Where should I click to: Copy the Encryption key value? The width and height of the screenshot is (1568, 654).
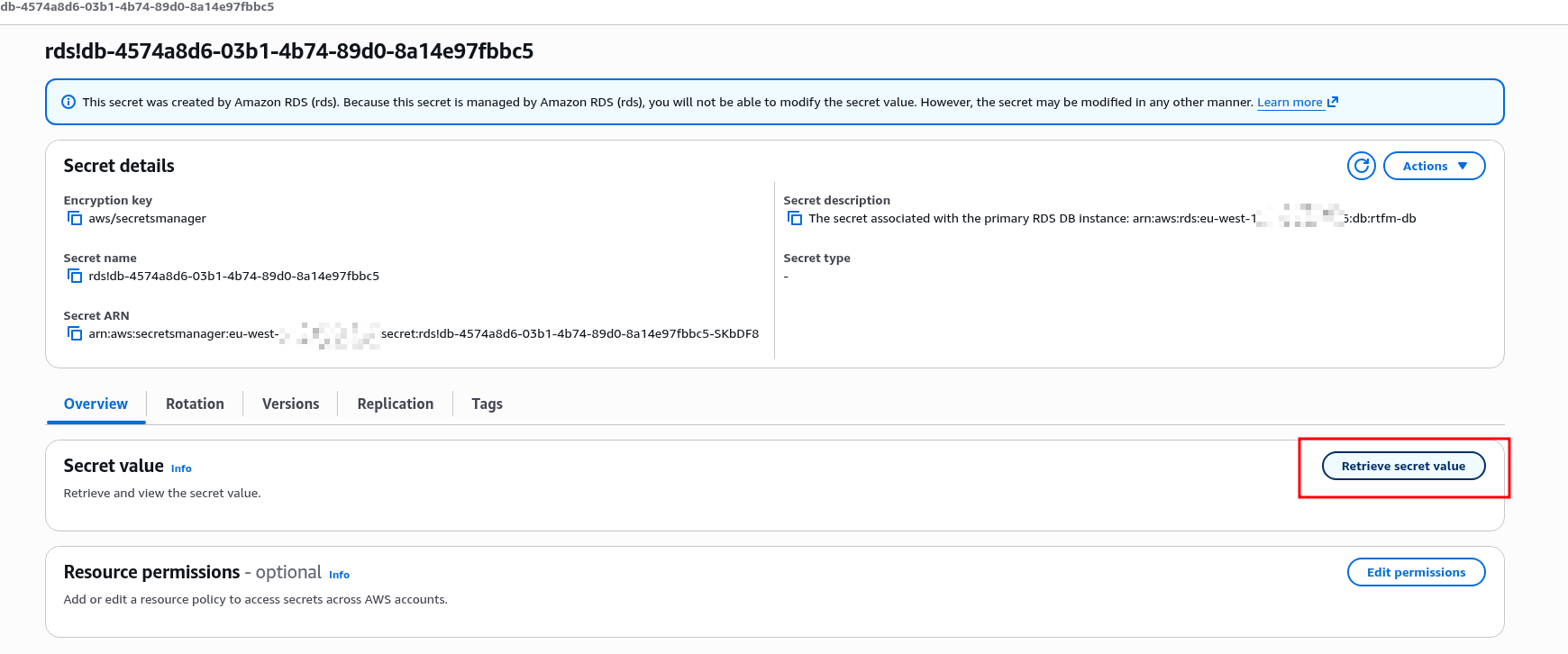[x=75, y=219]
